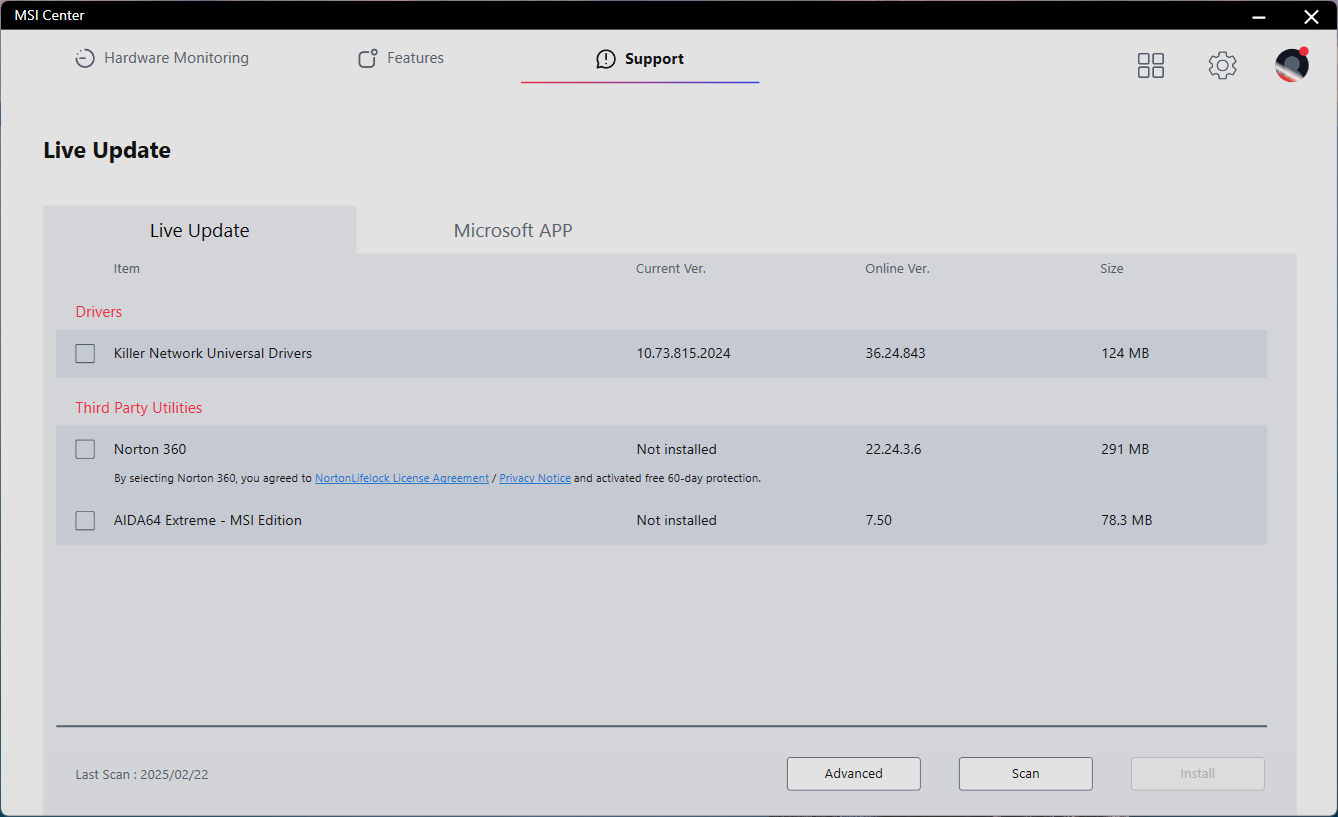This screenshot has height=817, width=1338.
Task: Click the Live Update page heading
Action: [x=107, y=151]
